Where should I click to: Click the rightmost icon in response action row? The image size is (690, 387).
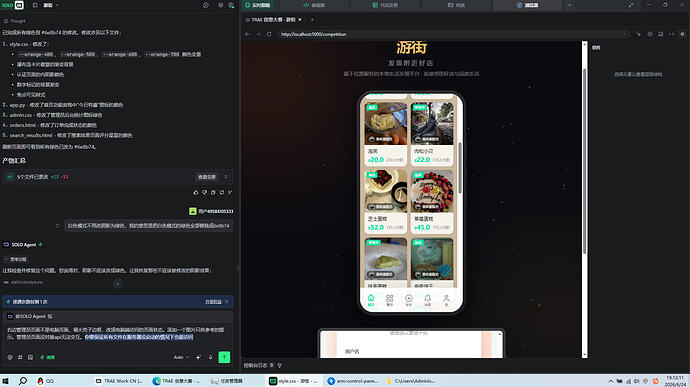(x=230, y=192)
